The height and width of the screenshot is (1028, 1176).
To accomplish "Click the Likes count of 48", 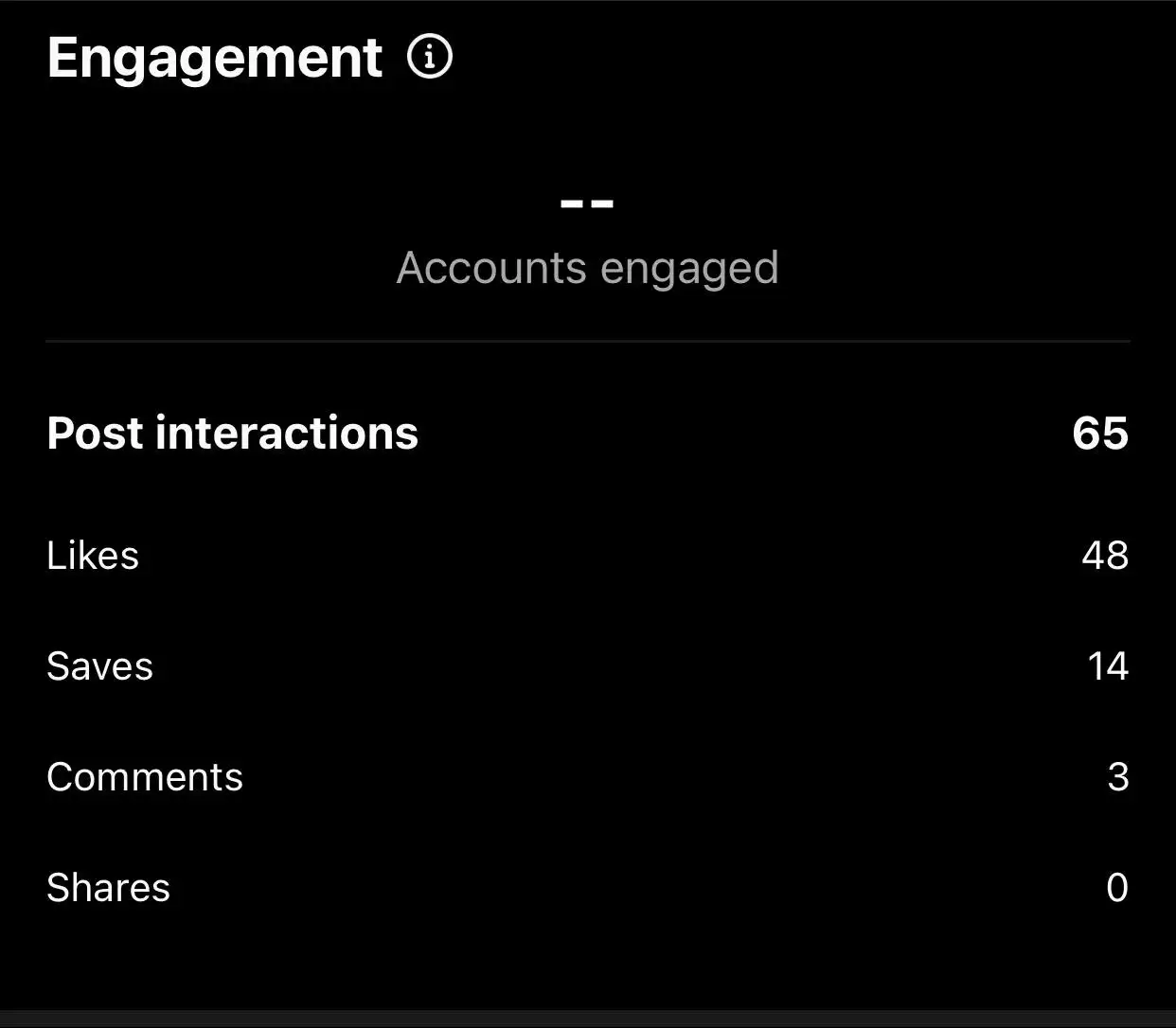I will click(1104, 556).
